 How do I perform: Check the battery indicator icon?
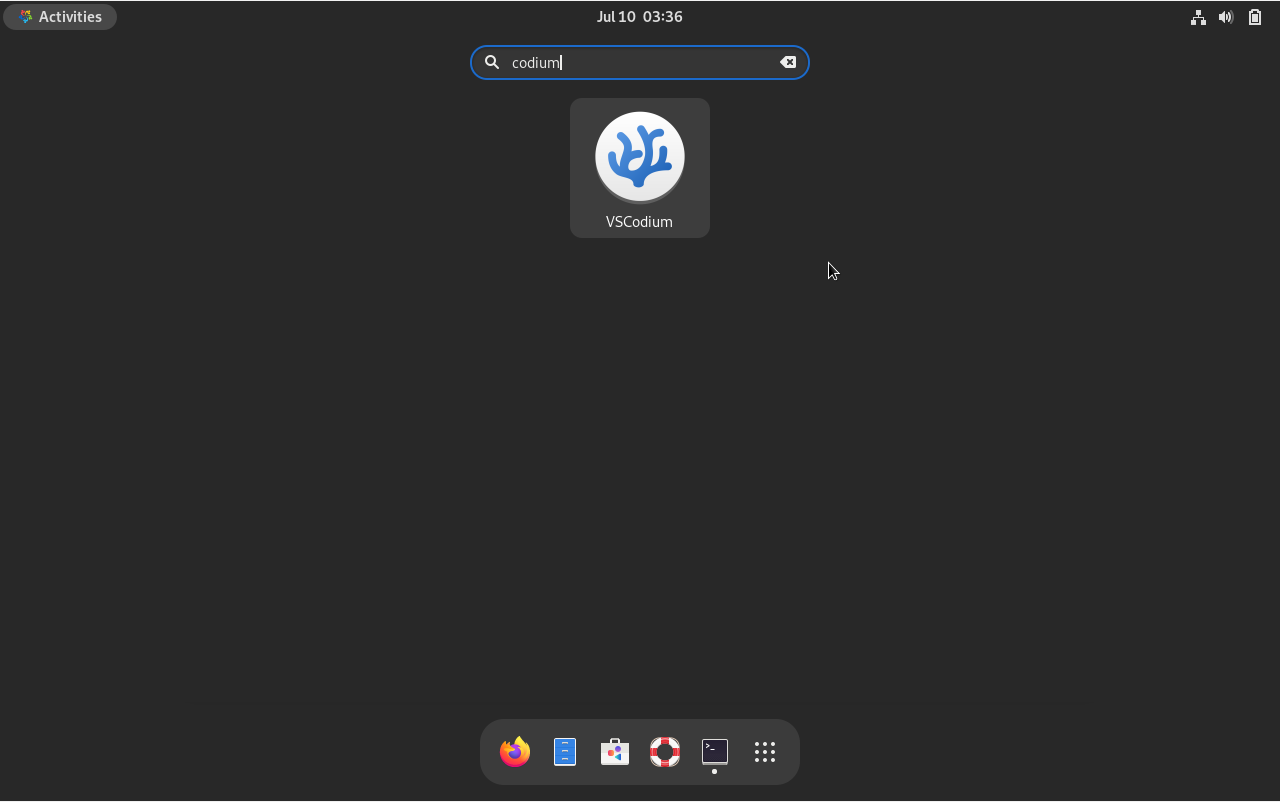coord(1254,17)
